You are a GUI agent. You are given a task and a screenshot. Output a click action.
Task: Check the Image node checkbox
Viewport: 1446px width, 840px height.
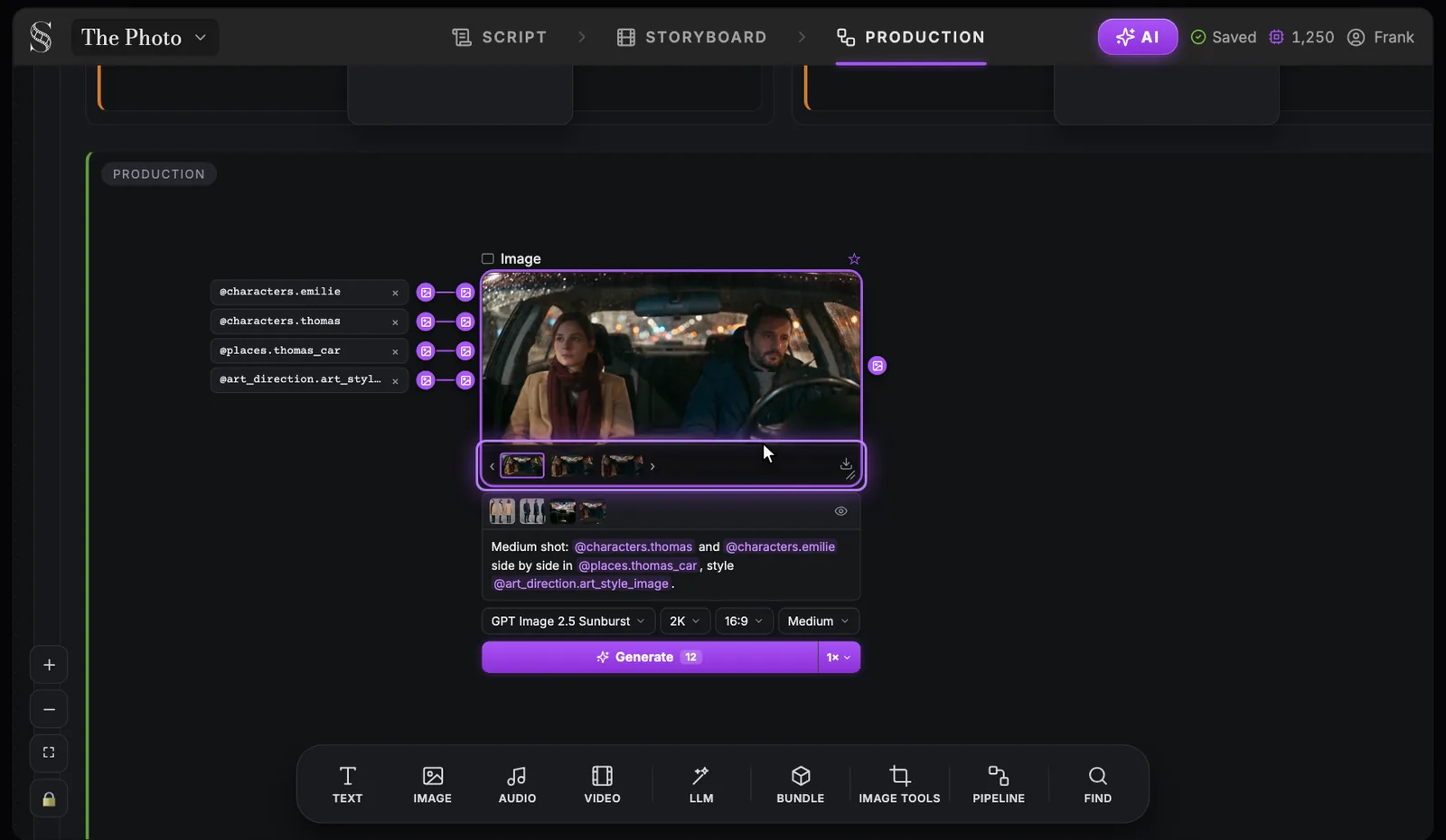coord(488,258)
